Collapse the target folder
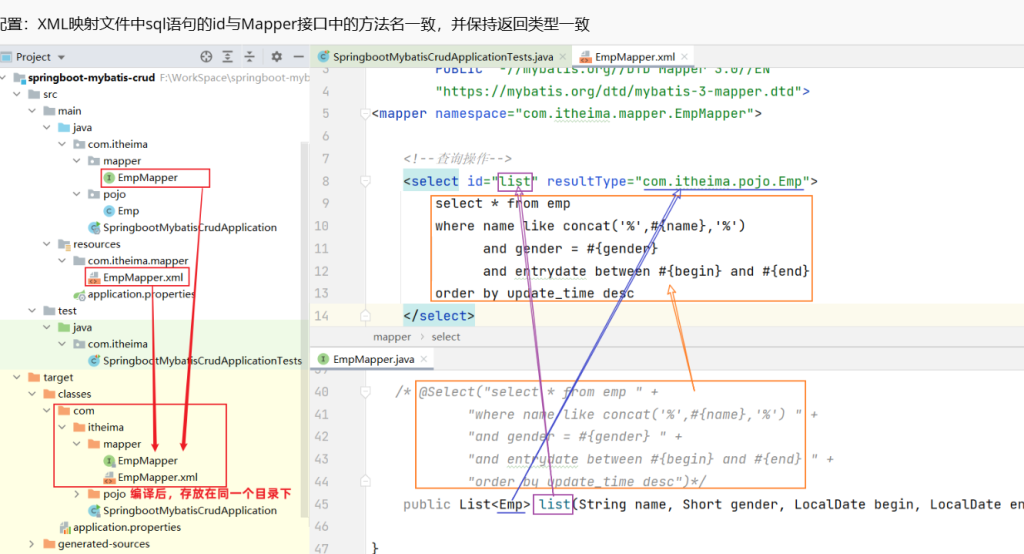The height and width of the screenshot is (554, 1024). point(17,378)
